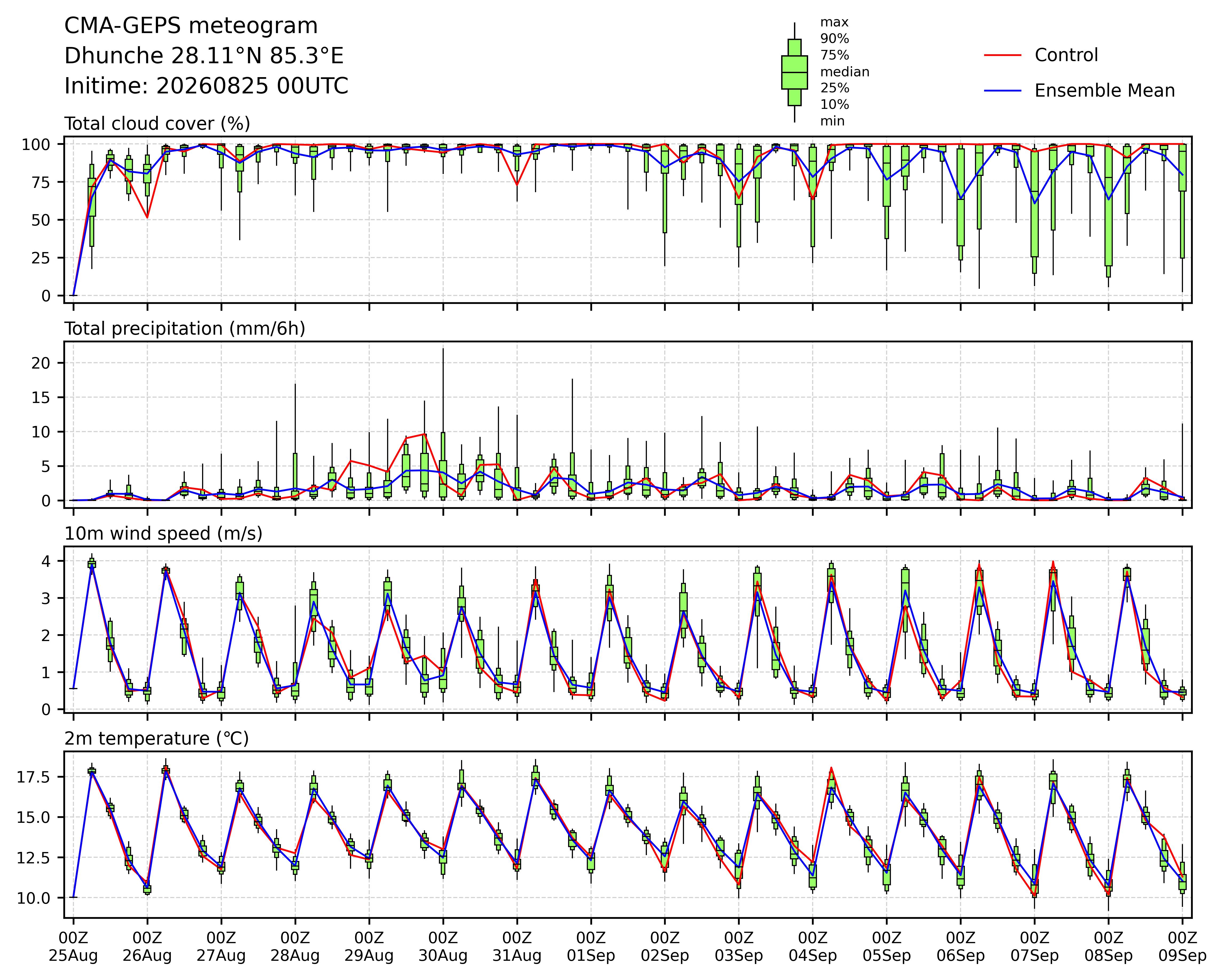This screenshot has width=1223, height=980.
Task: Click the '90%' boxplot legend label
Action: click(835, 39)
